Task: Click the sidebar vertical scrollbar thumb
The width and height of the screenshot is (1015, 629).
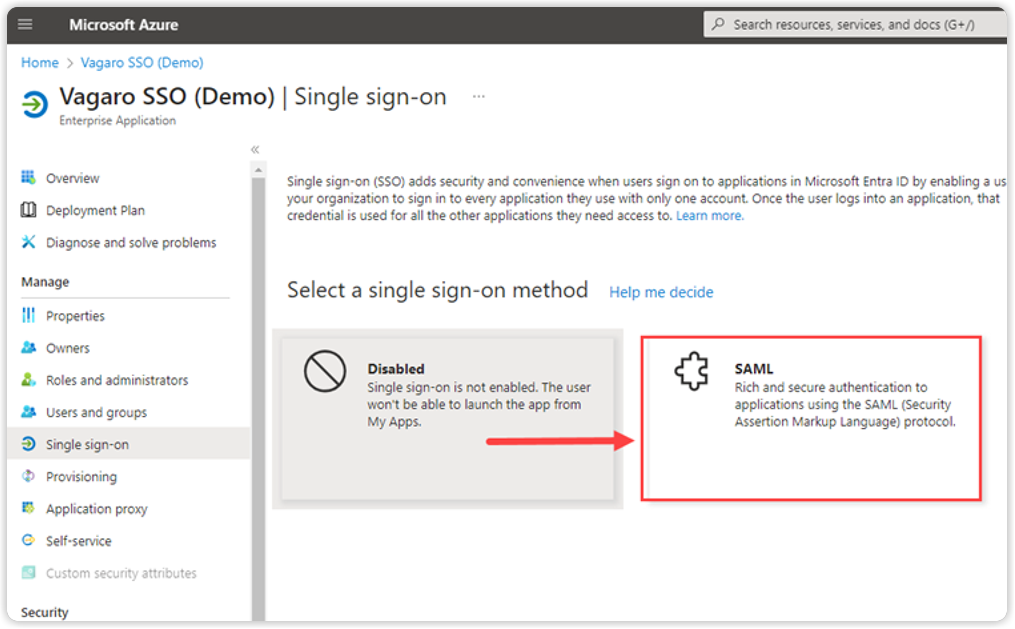Action: click(258, 398)
